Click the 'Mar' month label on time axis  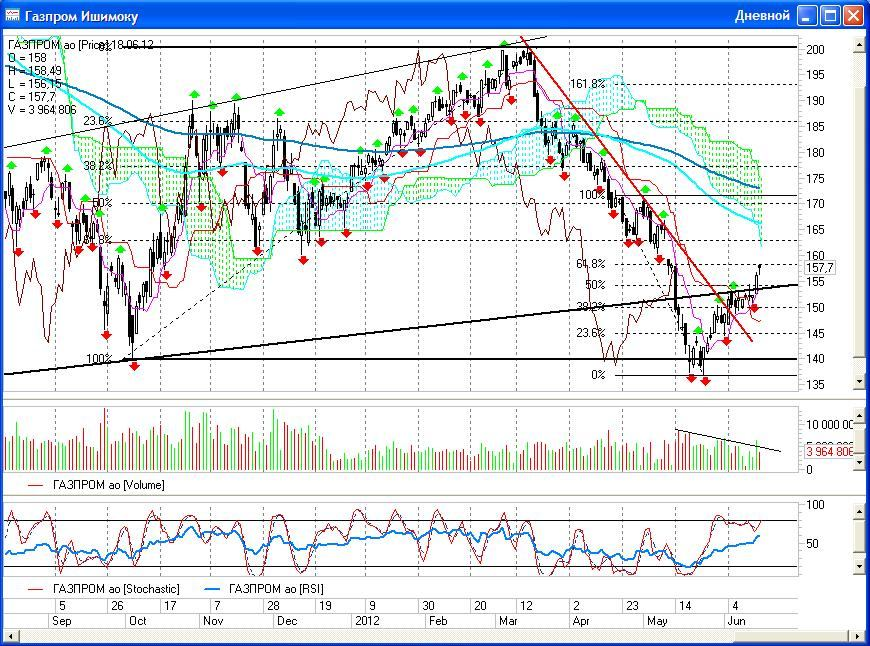(x=508, y=620)
